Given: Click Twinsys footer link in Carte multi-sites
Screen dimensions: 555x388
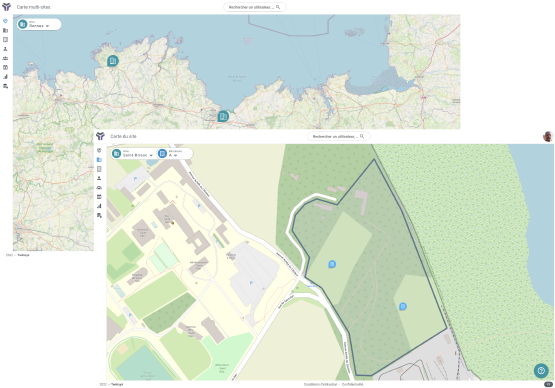Looking at the screenshot, I should [x=23, y=255].
